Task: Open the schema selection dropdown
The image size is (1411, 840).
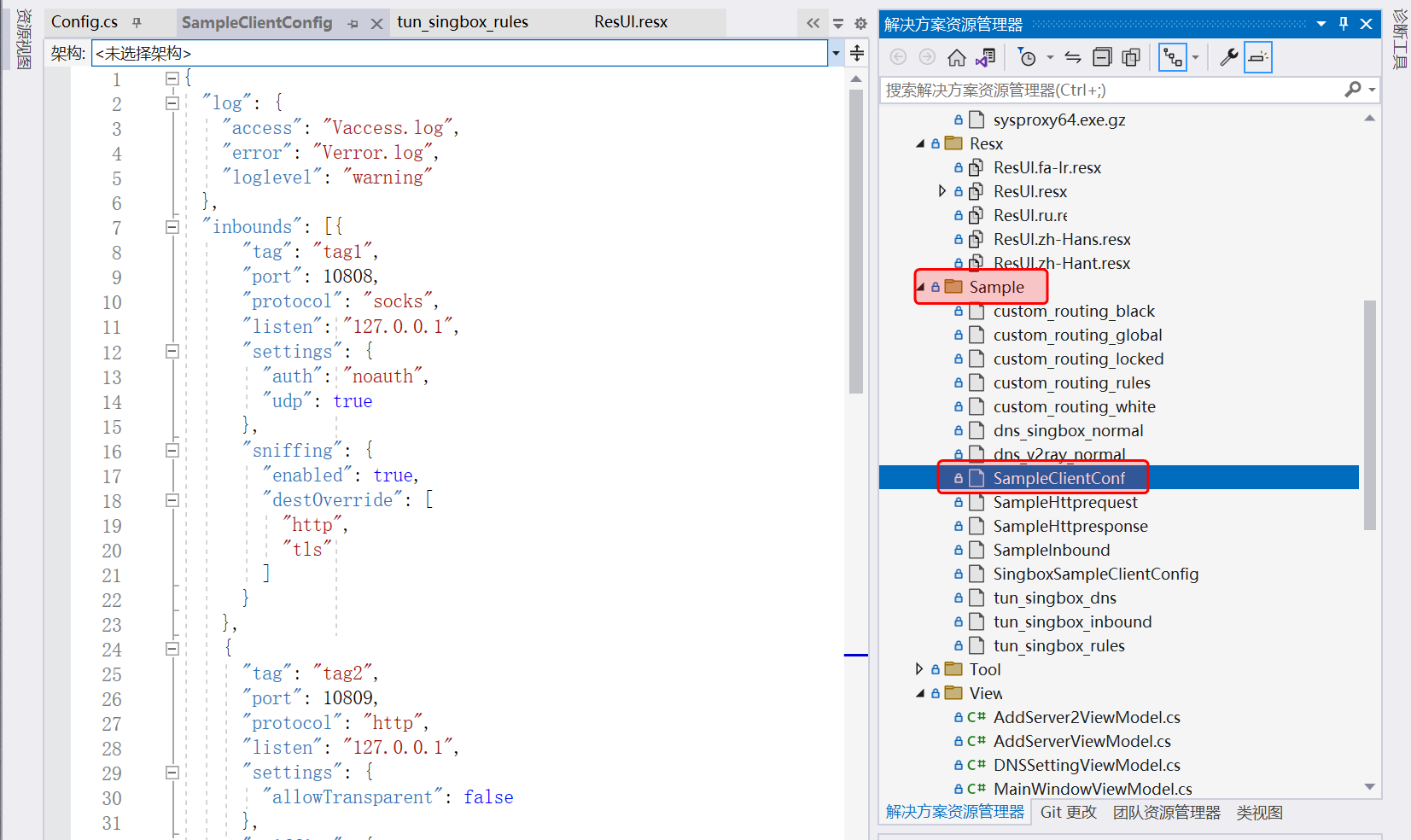Action: pyautogui.click(x=835, y=53)
